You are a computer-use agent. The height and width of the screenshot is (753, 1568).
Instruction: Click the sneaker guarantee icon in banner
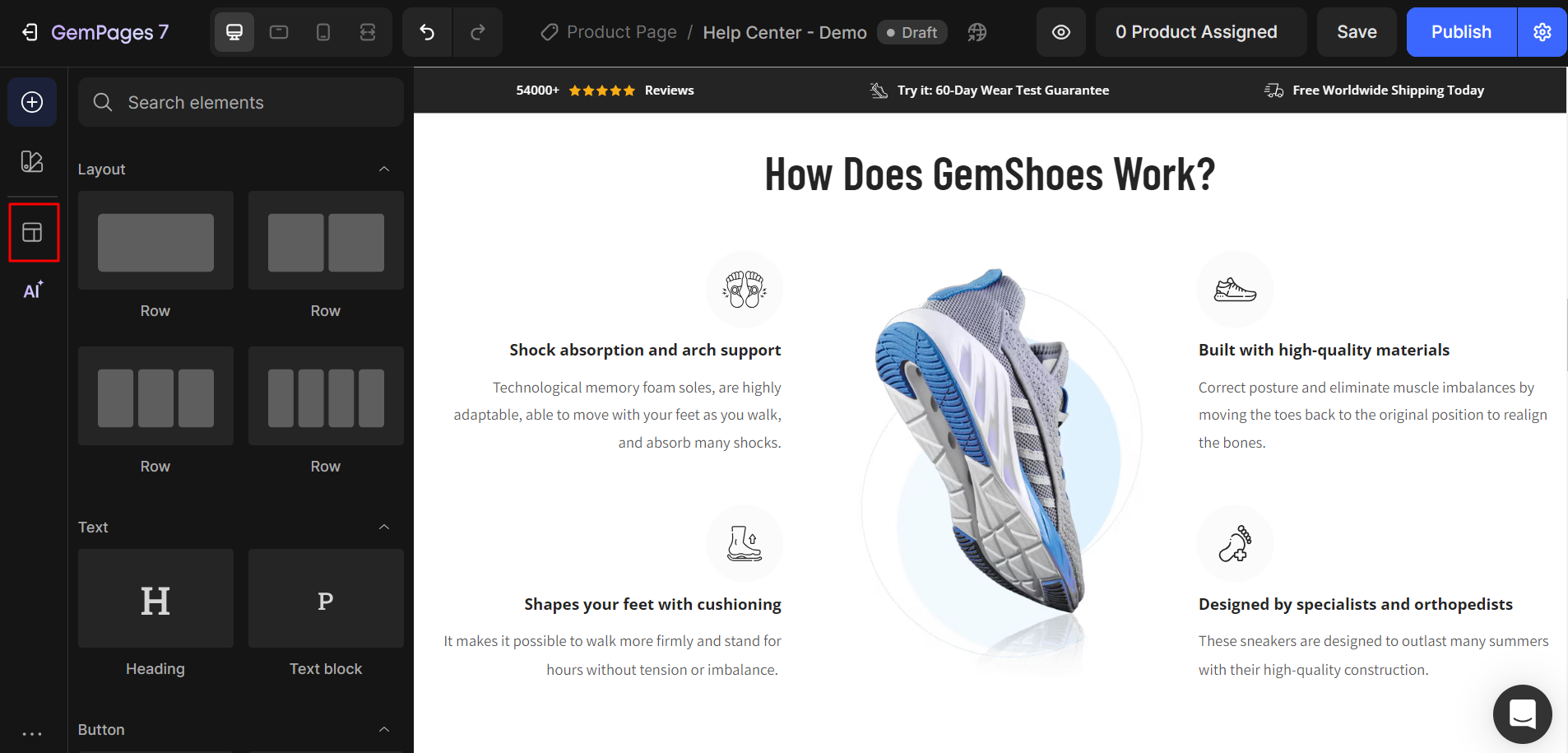[879, 91]
